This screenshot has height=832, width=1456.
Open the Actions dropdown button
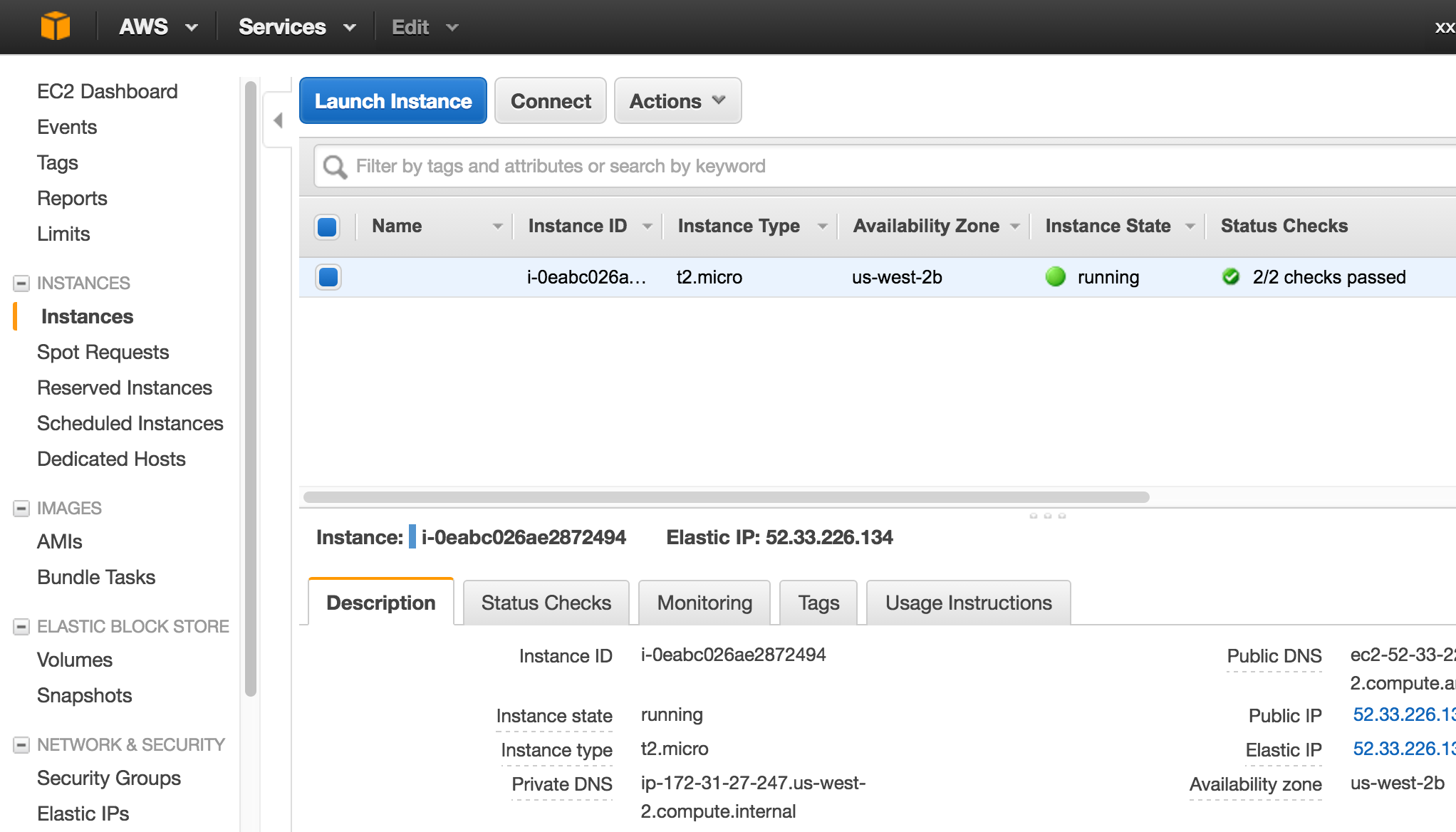[677, 101]
